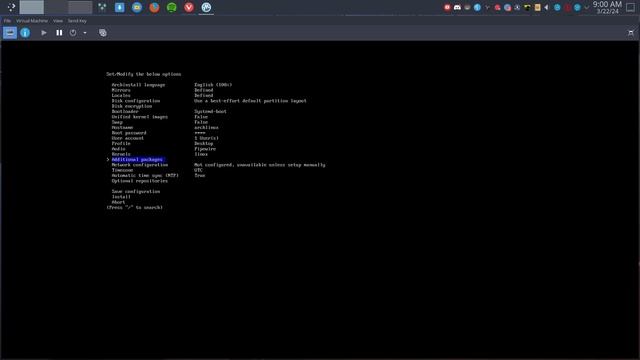Select the Profile option
Viewport: 640px width, 360px height.
point(121,143)
